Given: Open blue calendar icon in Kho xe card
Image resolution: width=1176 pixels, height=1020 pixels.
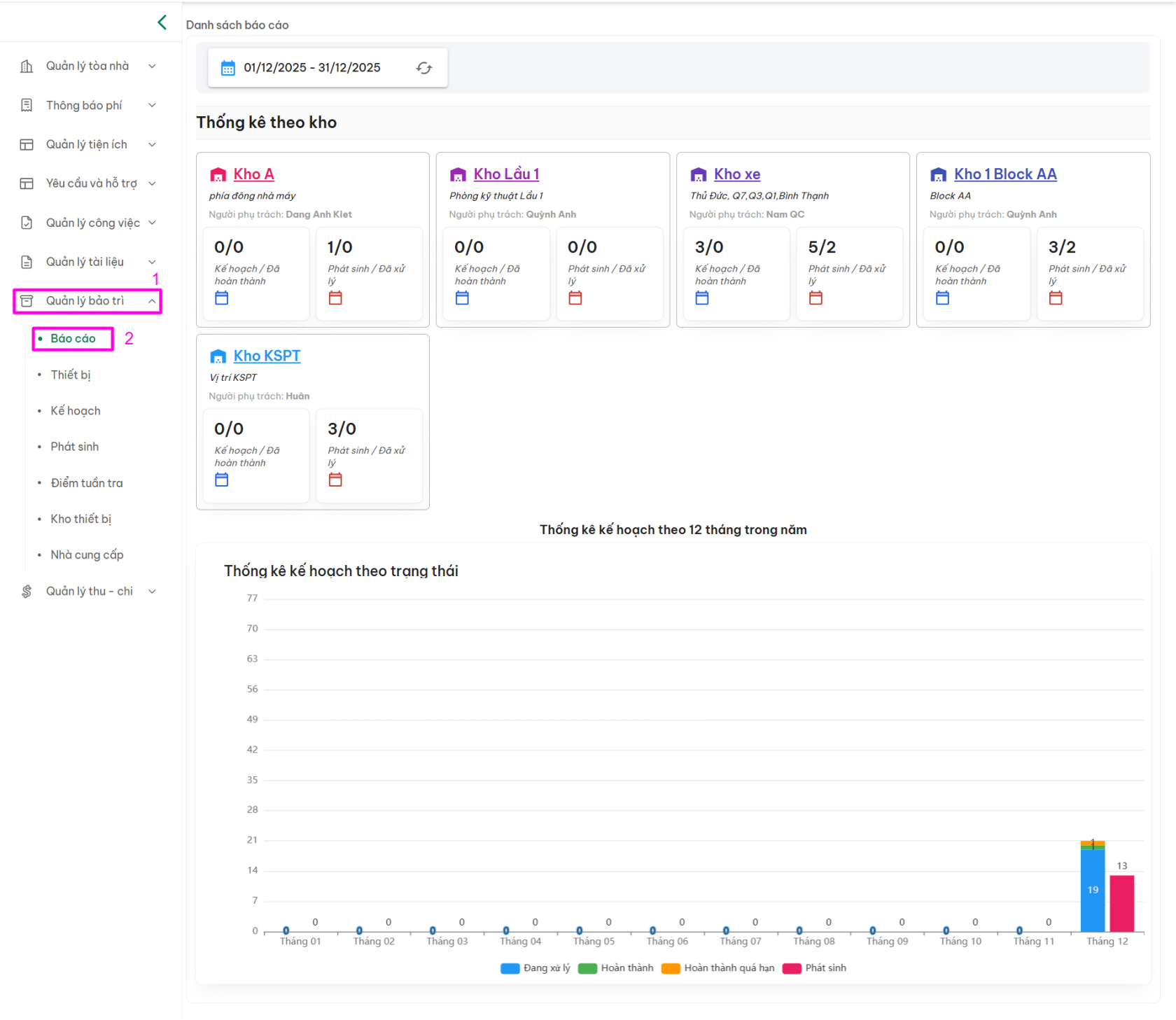Looking at the screenshot, I should (702, 298).
